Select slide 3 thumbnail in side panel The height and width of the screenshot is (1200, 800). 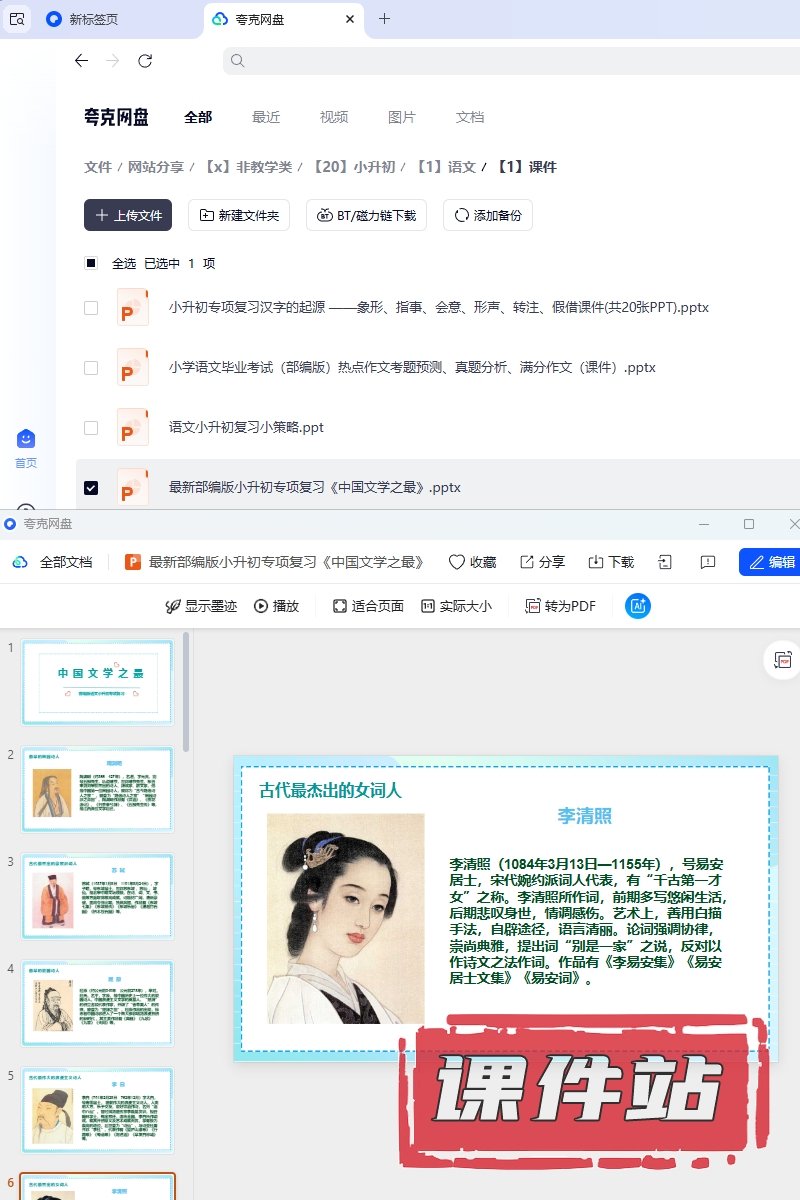(x=97, y=896)
